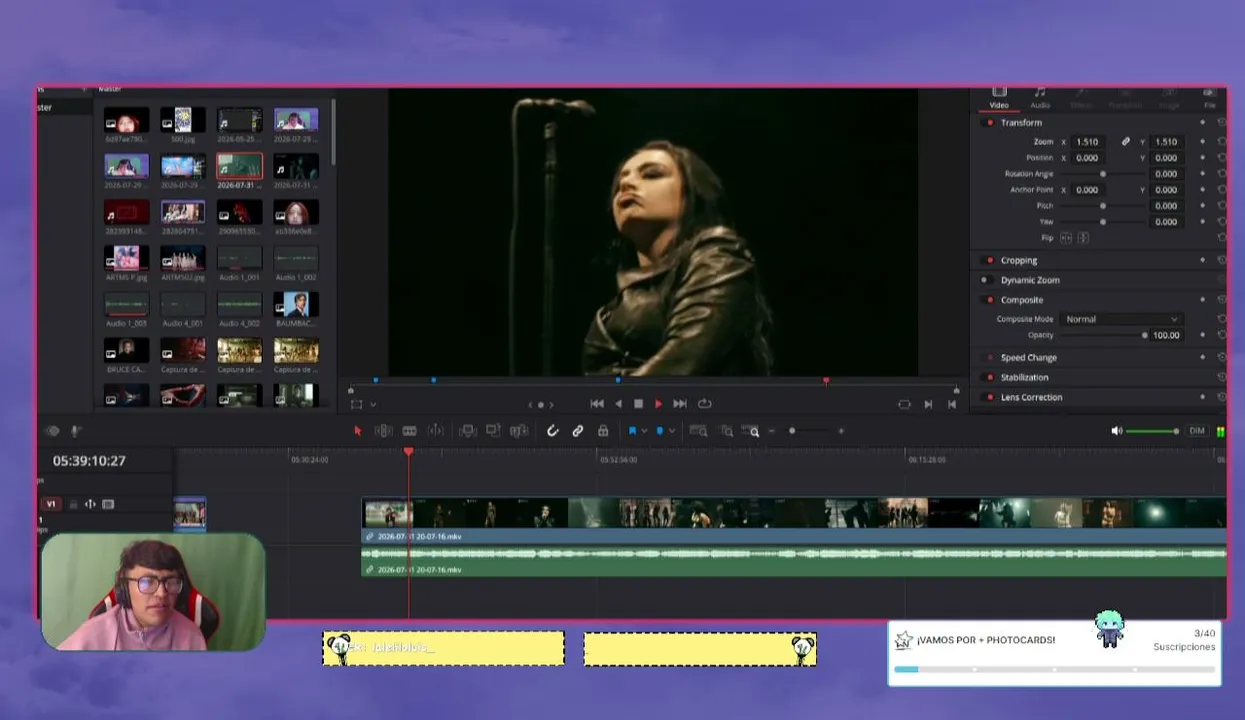
Task: Enable the Dynamic Zoom switch
Action: click(x=985, y=280)
